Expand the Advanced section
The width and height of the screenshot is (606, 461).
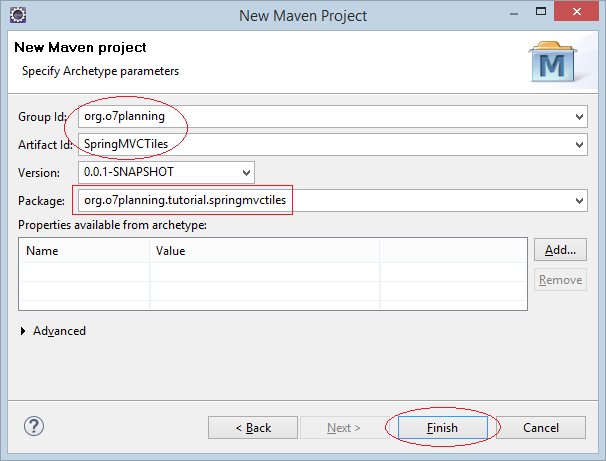click(x=23, y=331)
